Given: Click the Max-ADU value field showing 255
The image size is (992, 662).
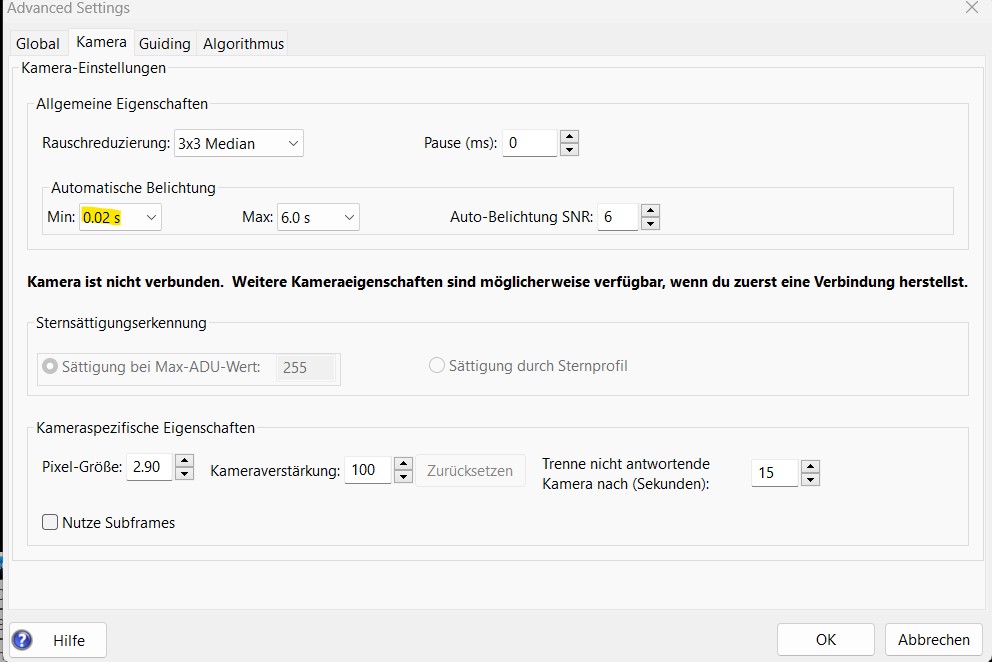Looking at the screenshot, I should pos(306,368).
